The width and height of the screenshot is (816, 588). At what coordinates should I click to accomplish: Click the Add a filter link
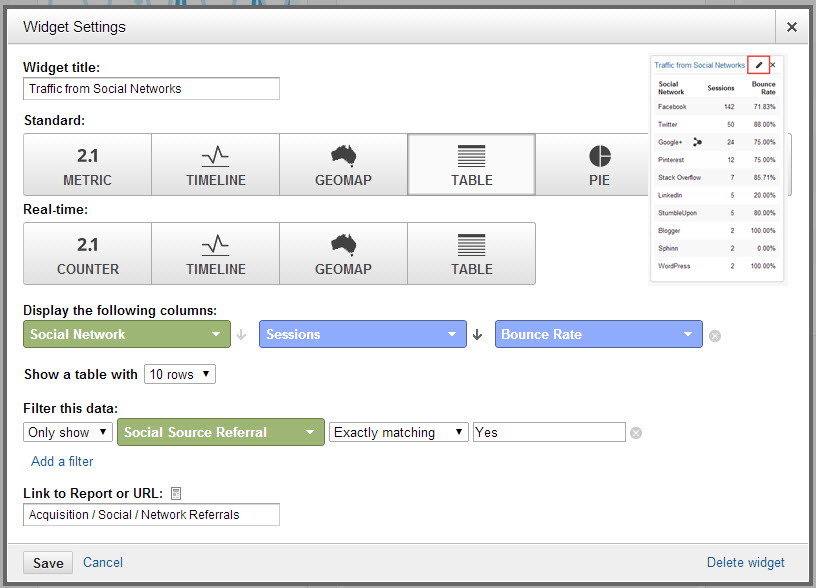(62, 462)
